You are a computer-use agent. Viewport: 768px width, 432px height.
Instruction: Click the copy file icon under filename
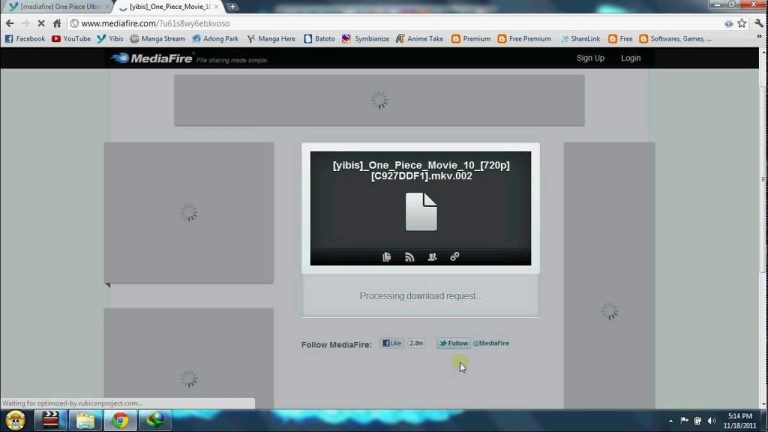[386, 257]
